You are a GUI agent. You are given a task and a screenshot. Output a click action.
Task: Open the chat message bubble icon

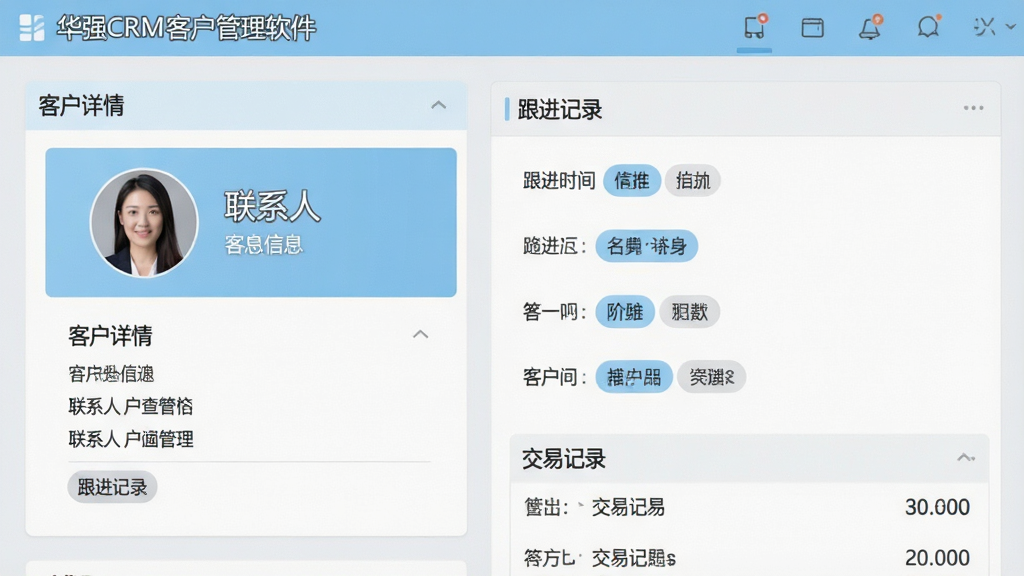[x=928, y=27]
